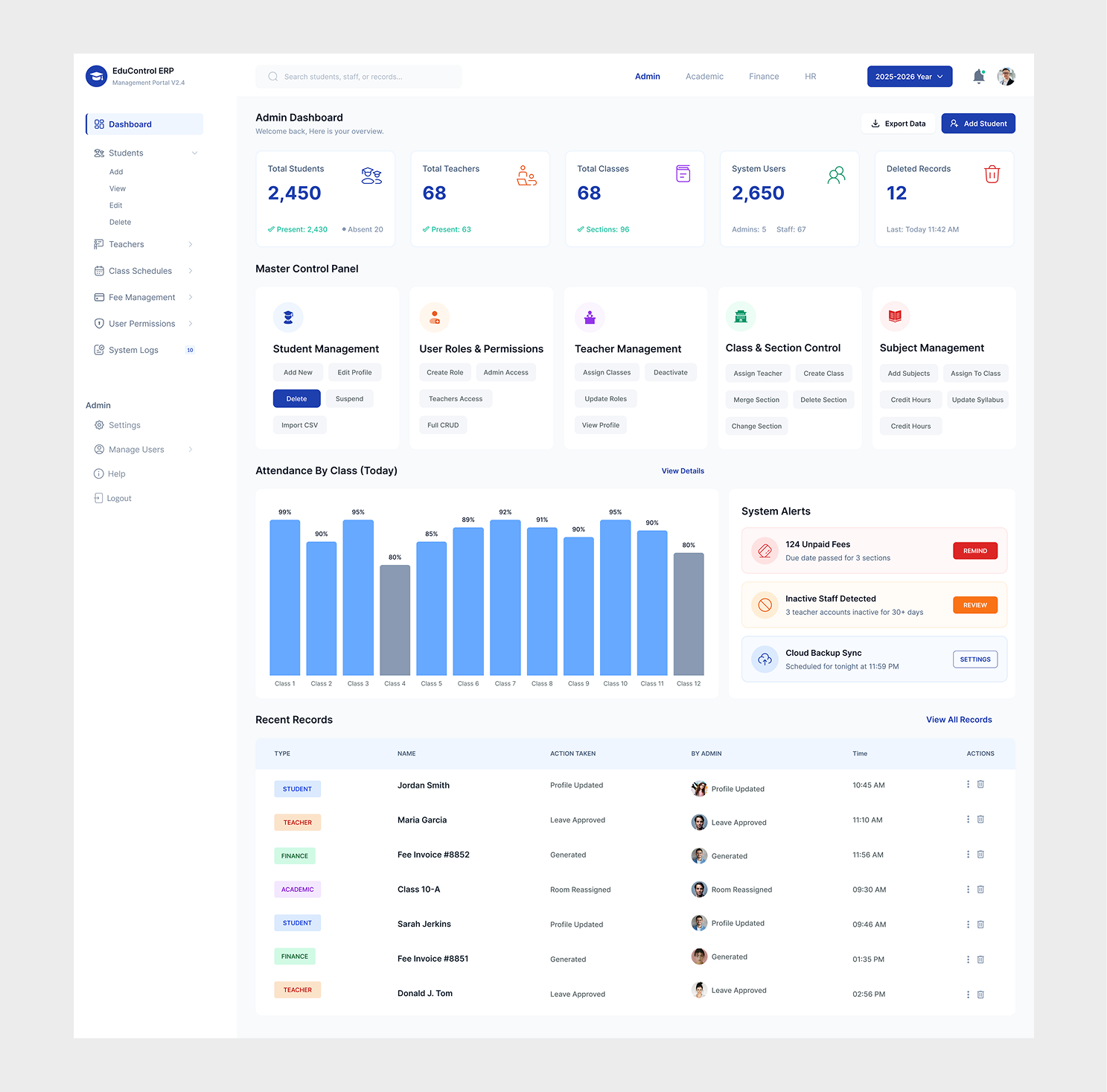This screenshot has height=1092, width=1107.
Task: Expand User Permissions in sidebar
Action: [191, 323]
